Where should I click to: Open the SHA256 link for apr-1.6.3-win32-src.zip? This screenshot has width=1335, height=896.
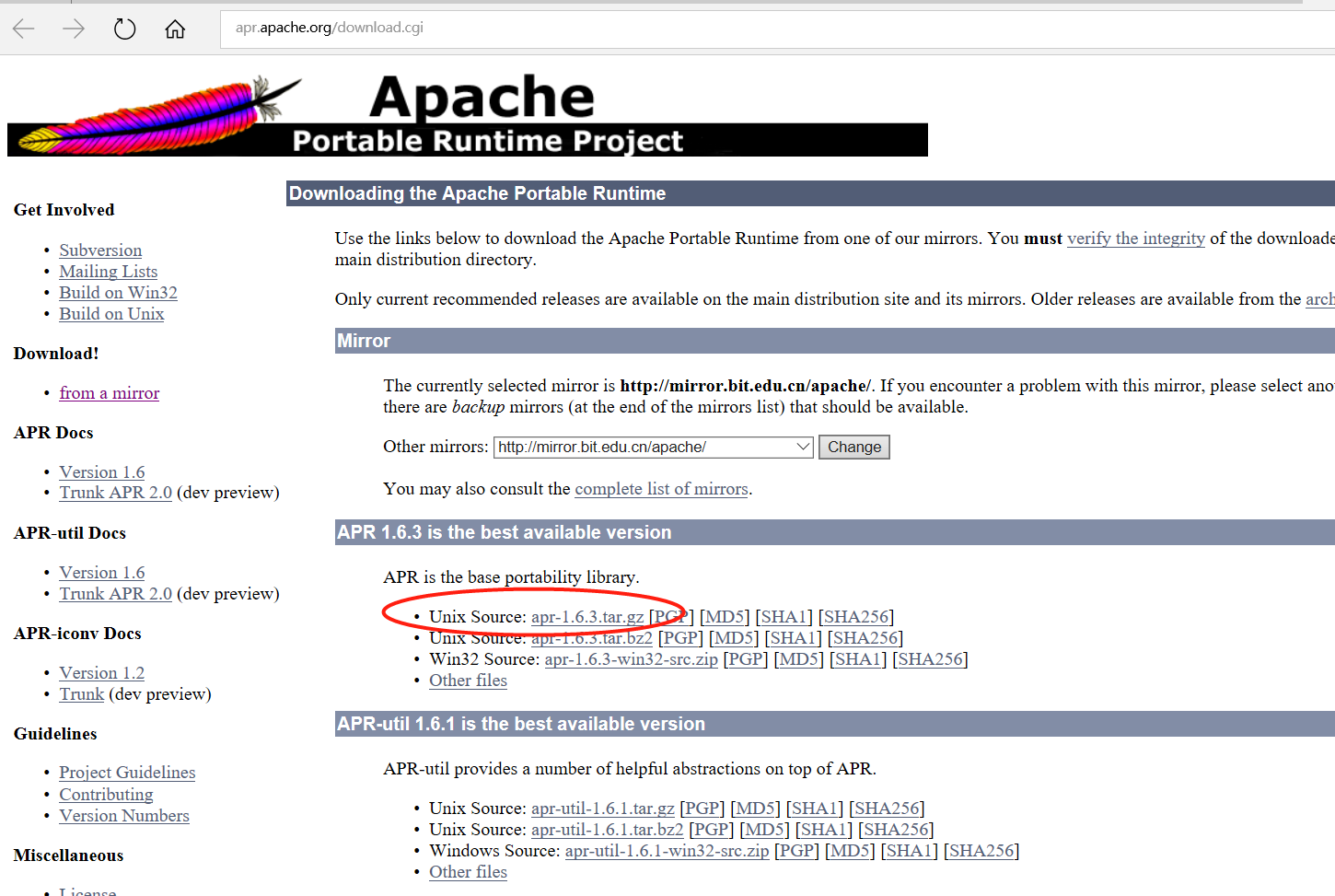coord(930,659)
